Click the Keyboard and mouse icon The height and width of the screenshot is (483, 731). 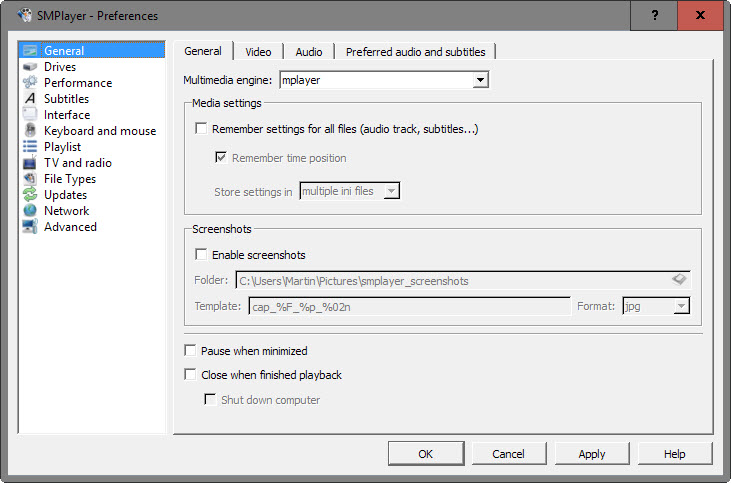(x=30, y=130)
